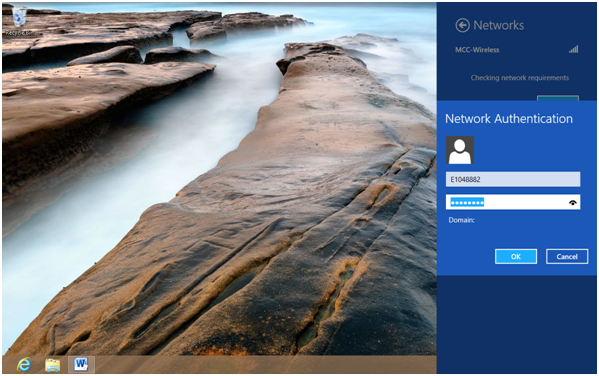Click the Domain label
The image size is (599, 376).
461,220
